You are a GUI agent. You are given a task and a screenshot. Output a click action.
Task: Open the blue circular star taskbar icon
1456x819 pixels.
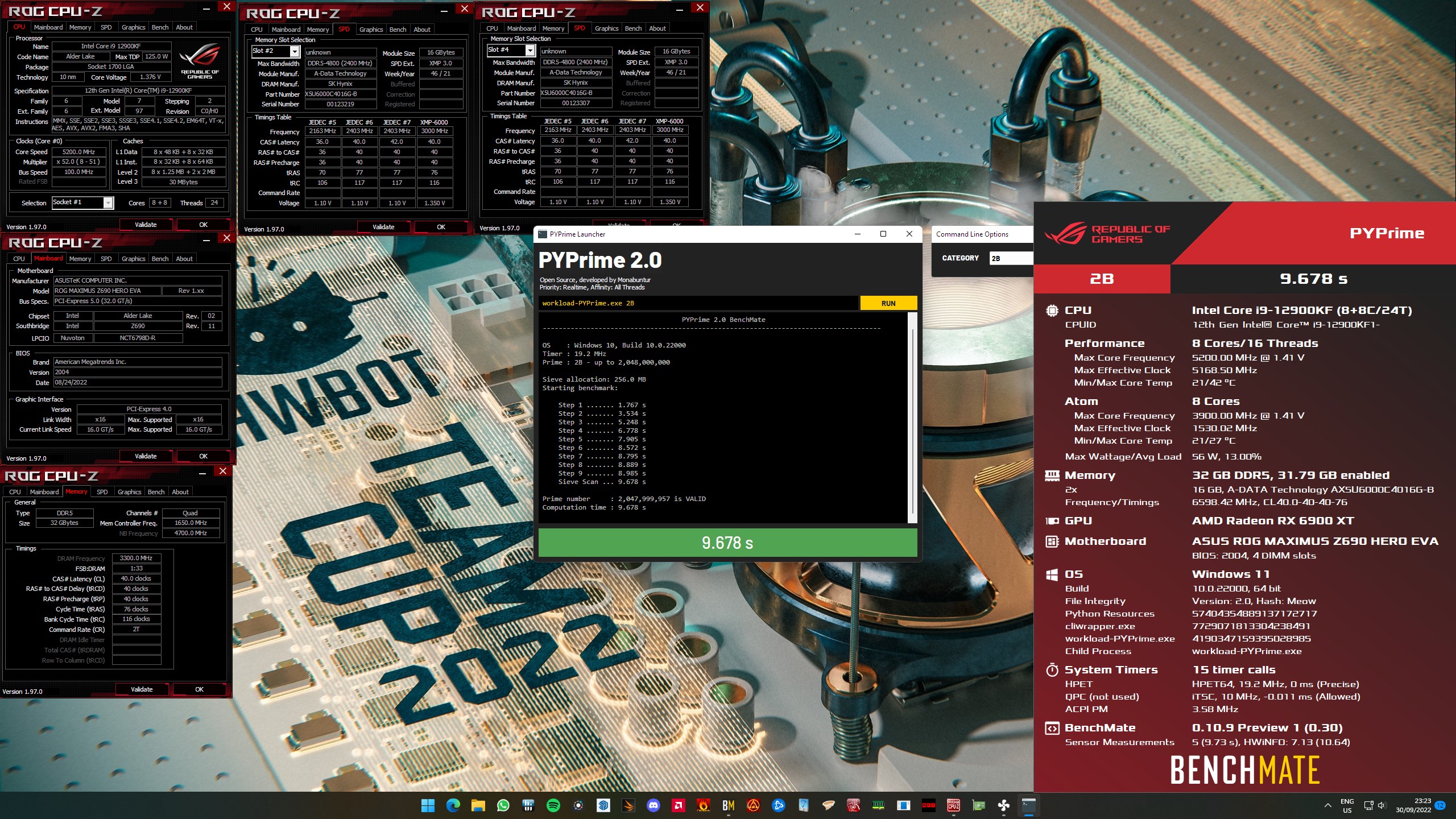tap(778, 805)
